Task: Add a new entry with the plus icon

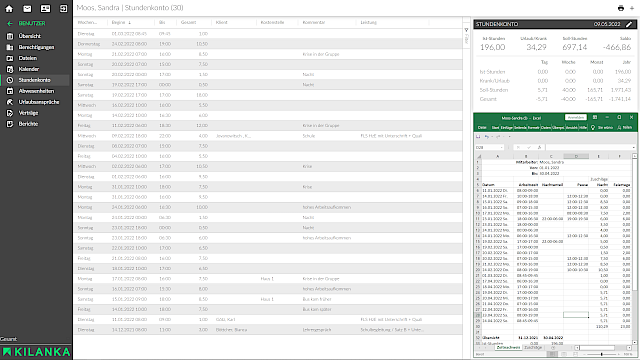Action: tap(632, 8)
